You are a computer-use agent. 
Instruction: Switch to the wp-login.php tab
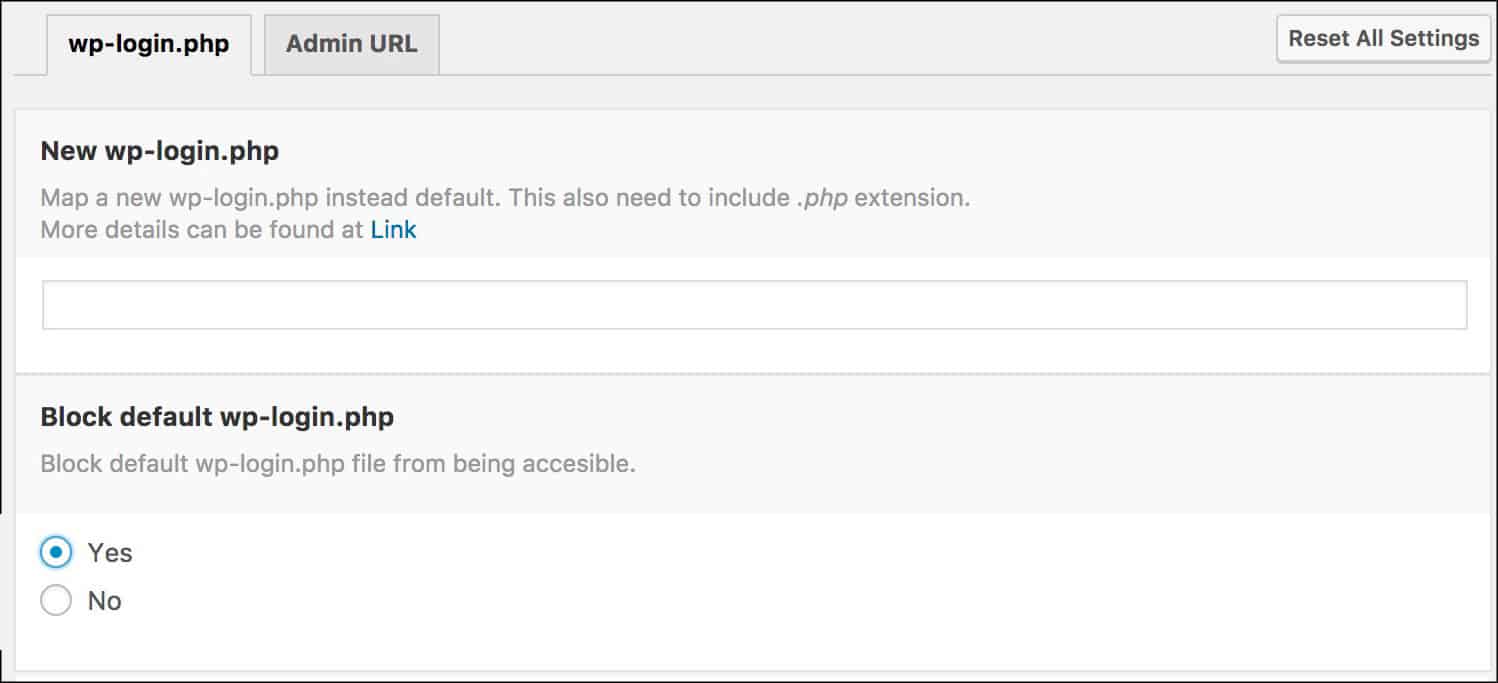click(148, 44)
